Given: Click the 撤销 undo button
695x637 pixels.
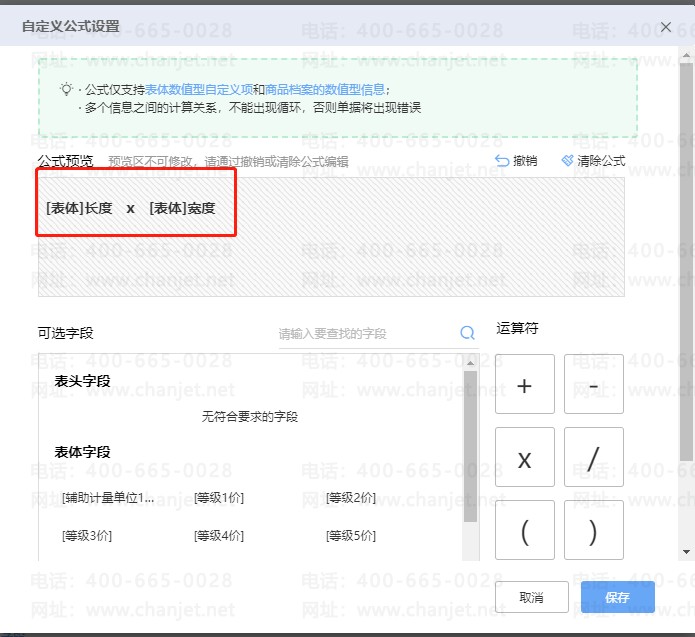Looking at the screenshot, I should [x=516, y=160].
